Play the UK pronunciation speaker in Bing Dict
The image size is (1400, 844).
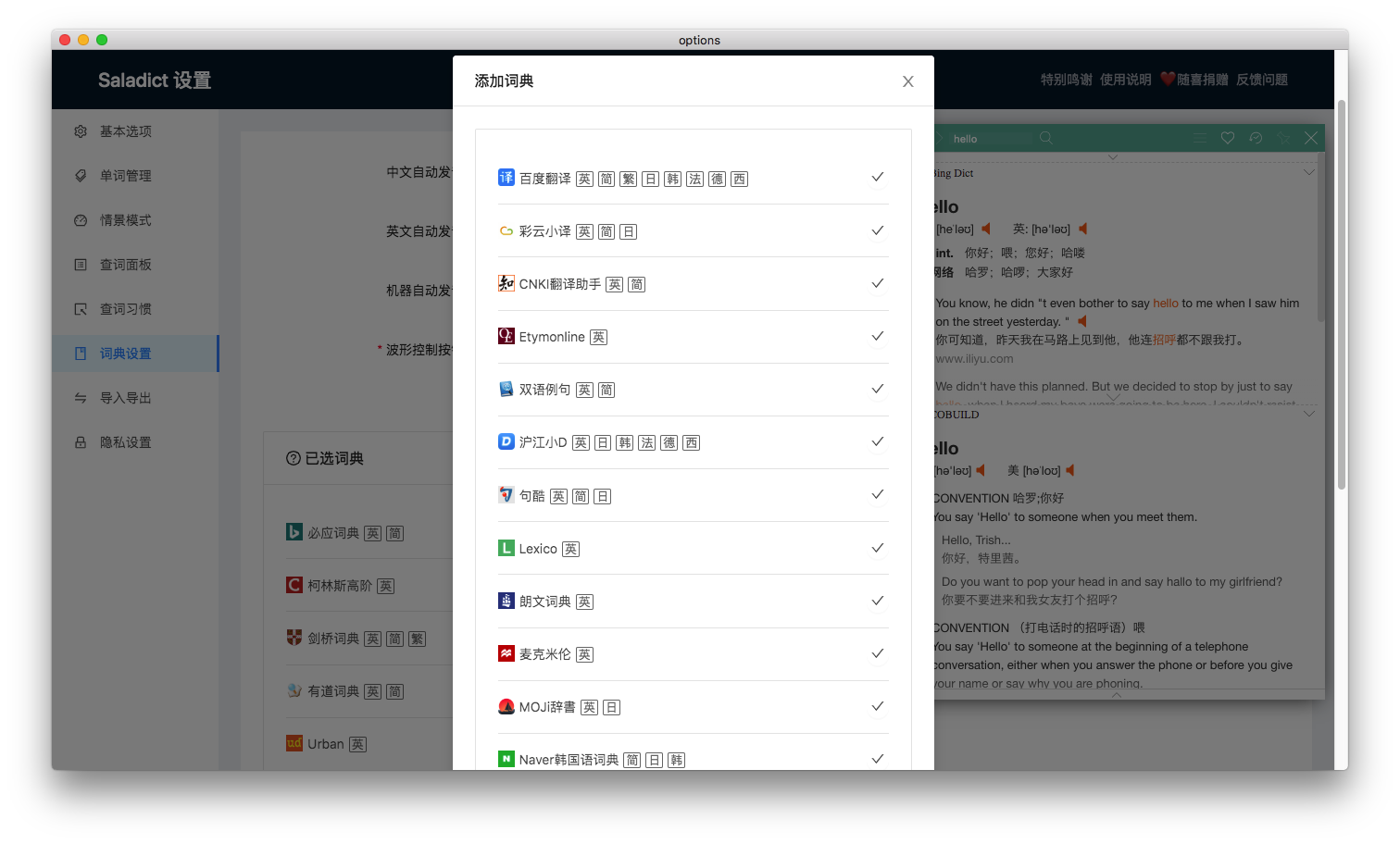[1083, 229]
